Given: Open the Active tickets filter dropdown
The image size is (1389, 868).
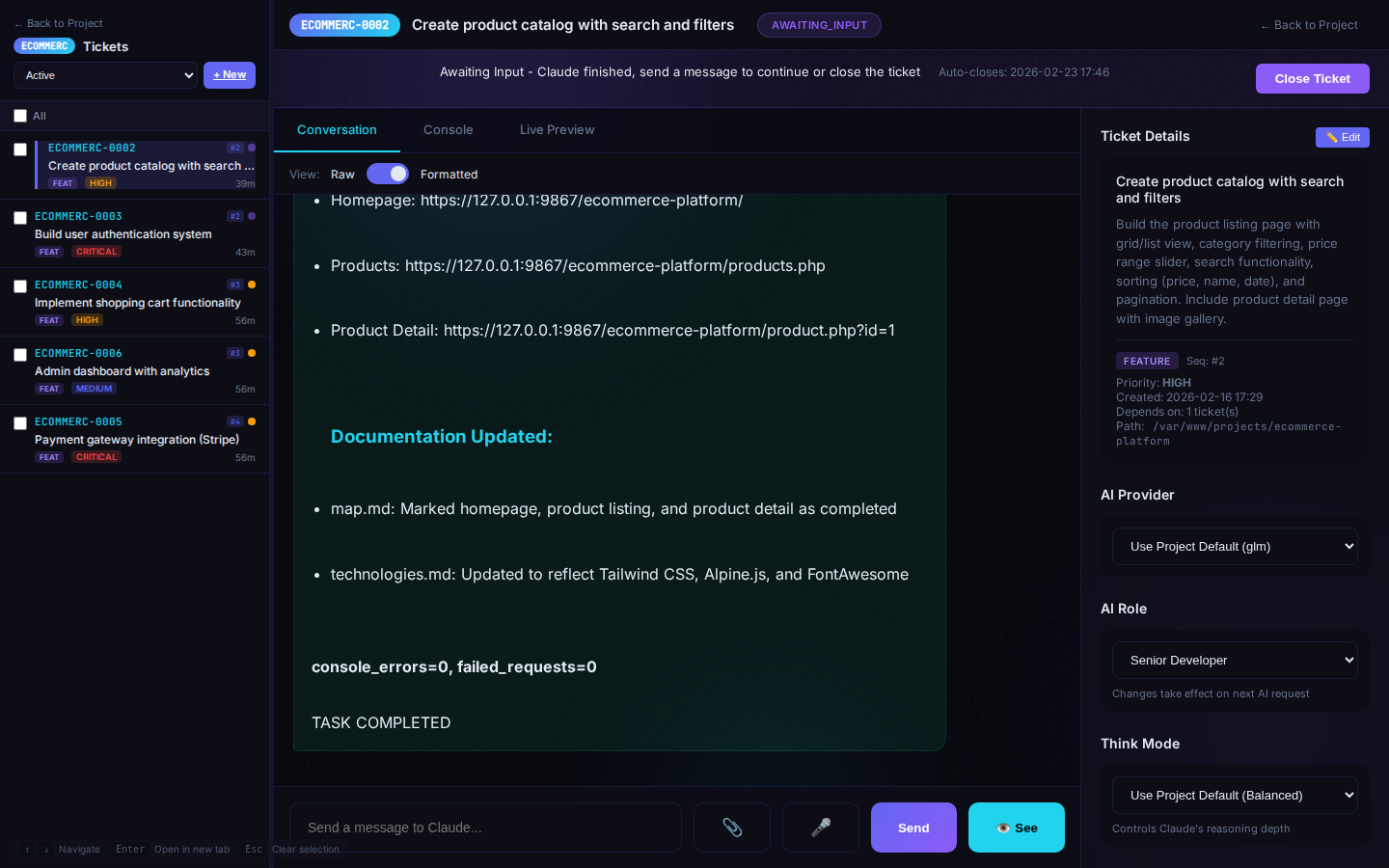Looking at the screenshot, I should (105, 75).
